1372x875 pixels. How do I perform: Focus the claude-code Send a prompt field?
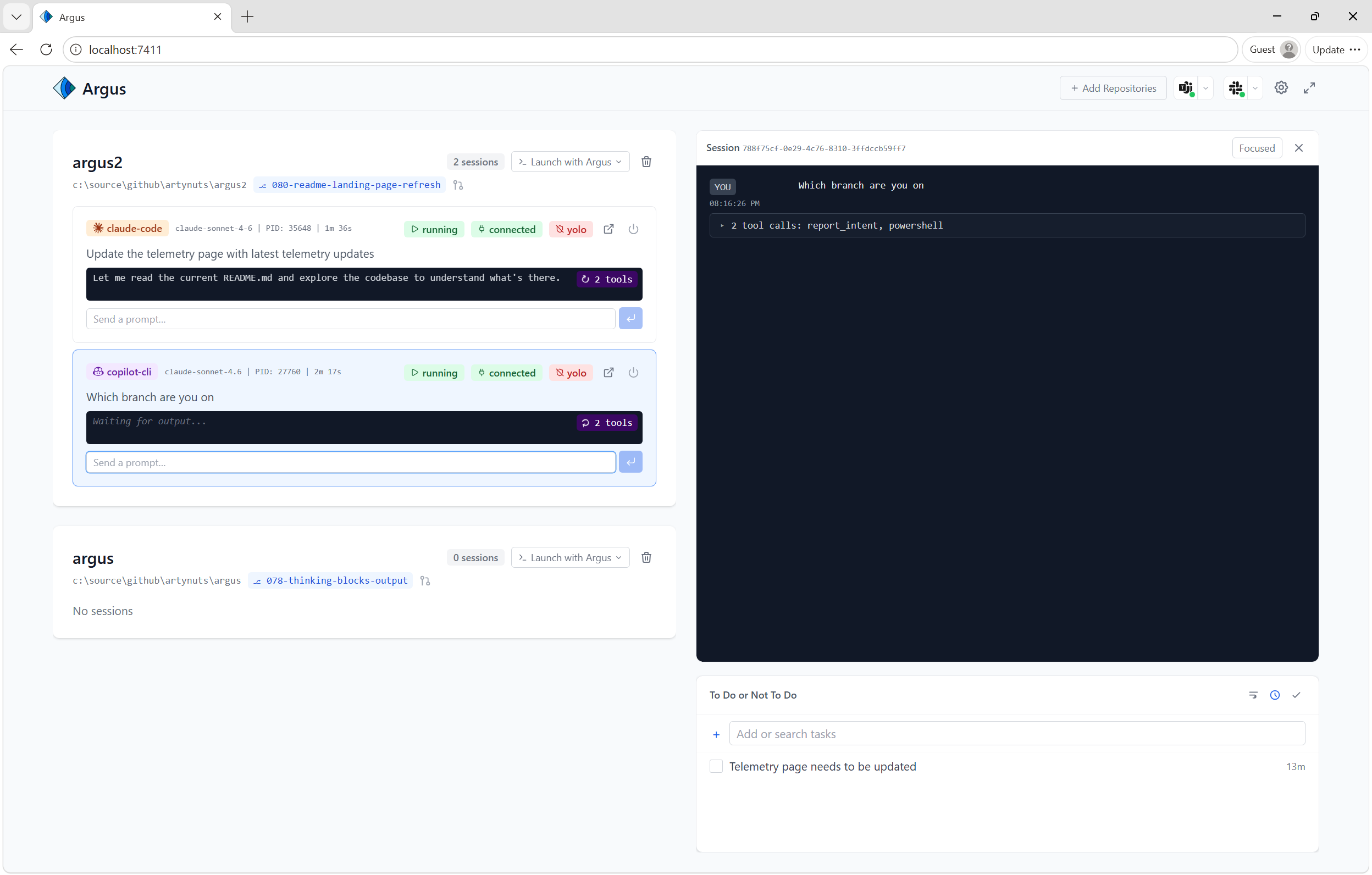click(x=350, y=319)
